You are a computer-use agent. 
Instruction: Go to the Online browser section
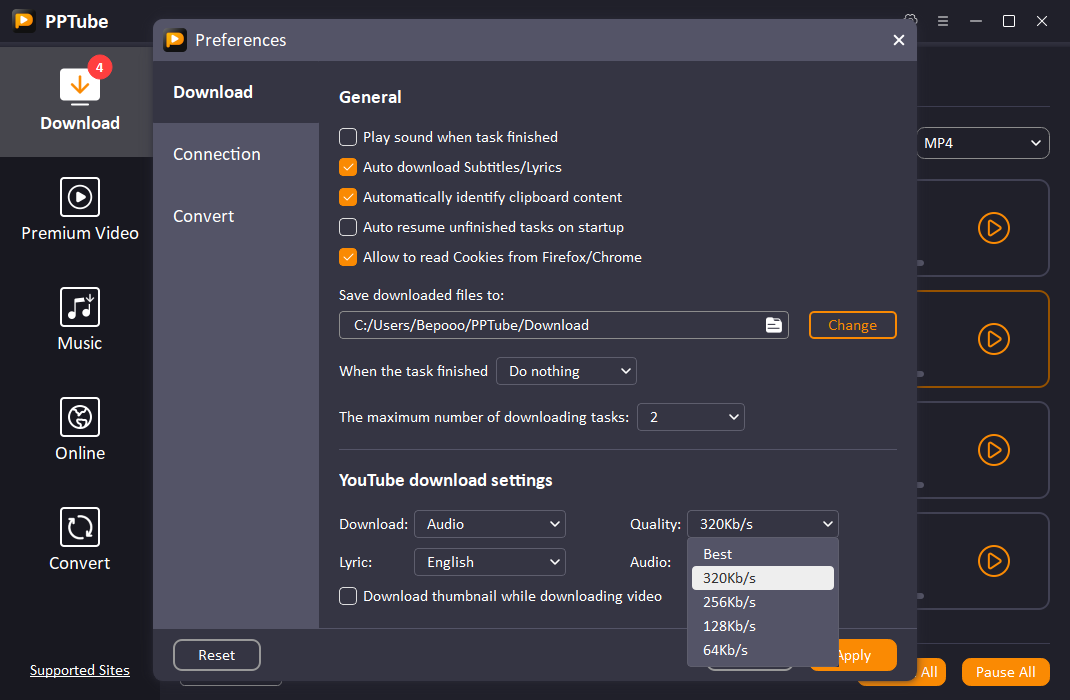79,430
